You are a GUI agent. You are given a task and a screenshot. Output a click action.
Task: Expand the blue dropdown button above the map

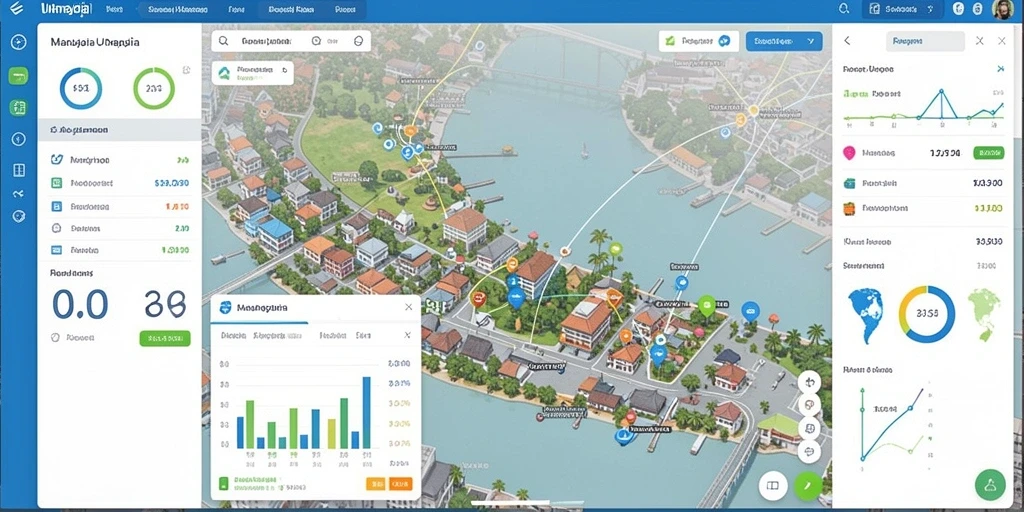[784, 41]
